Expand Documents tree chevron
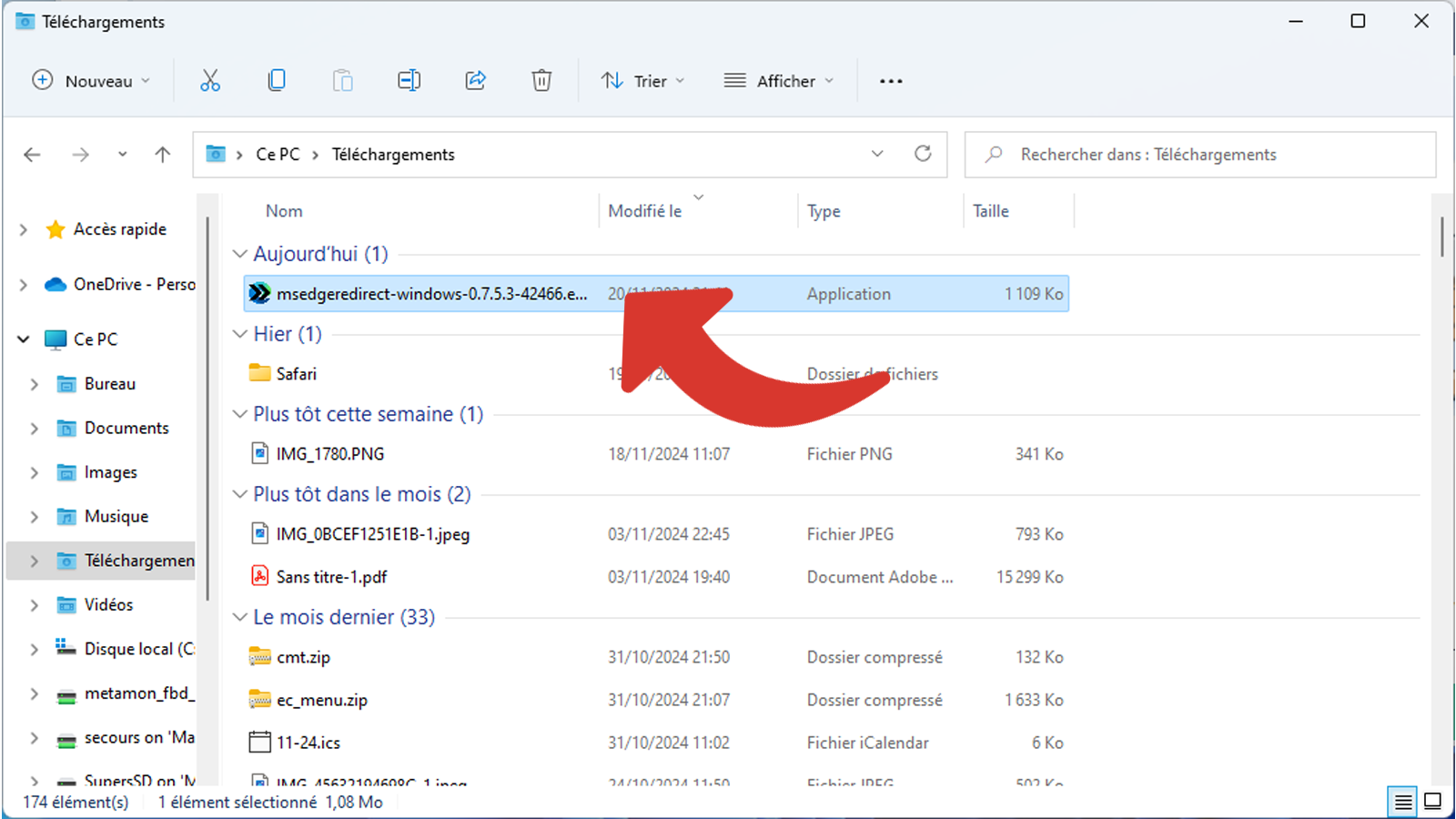The height and width of the screenshot is (819, 1456). pyautogui.click(x=34, y=428)
